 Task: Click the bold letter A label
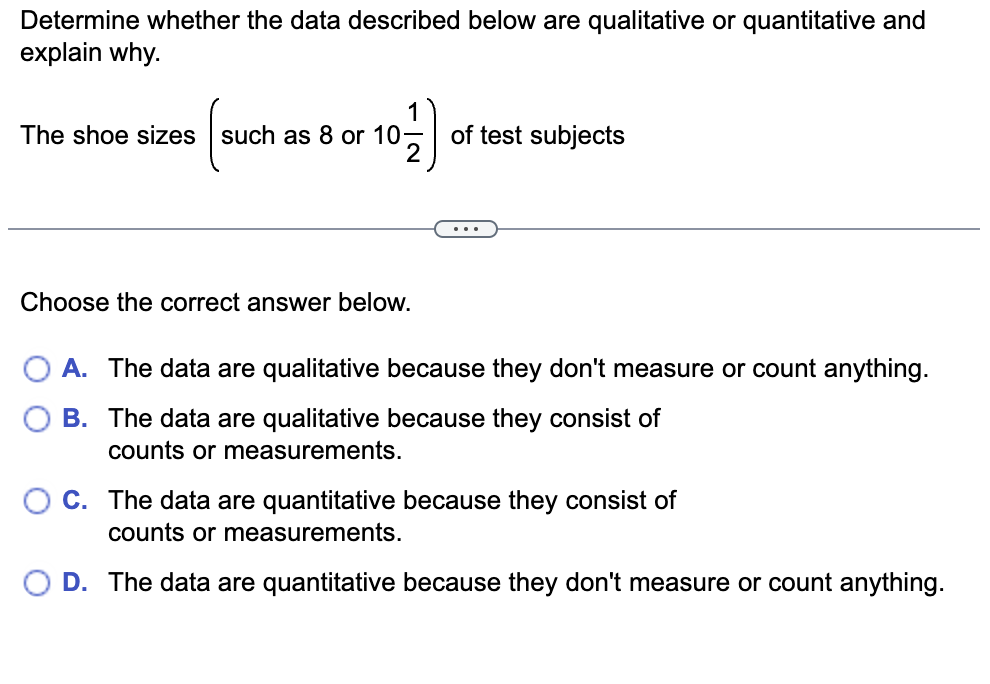click(74, 369)
